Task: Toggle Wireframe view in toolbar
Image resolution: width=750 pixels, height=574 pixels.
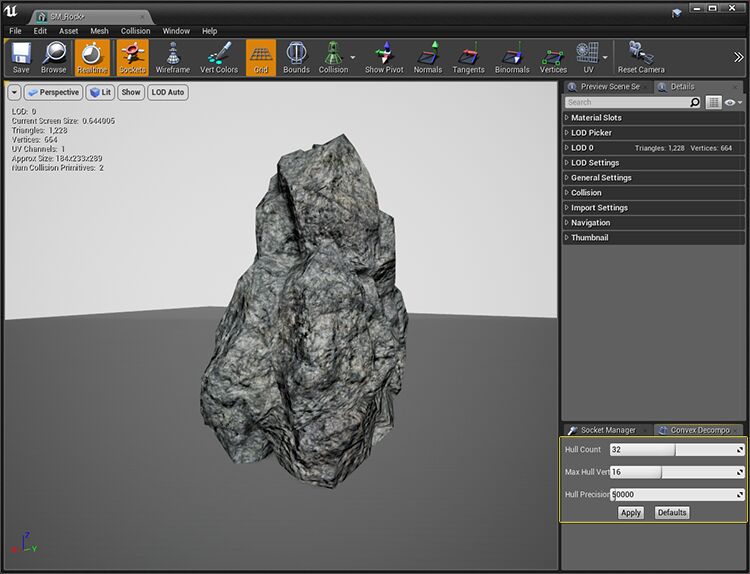Action: point(172,57)
